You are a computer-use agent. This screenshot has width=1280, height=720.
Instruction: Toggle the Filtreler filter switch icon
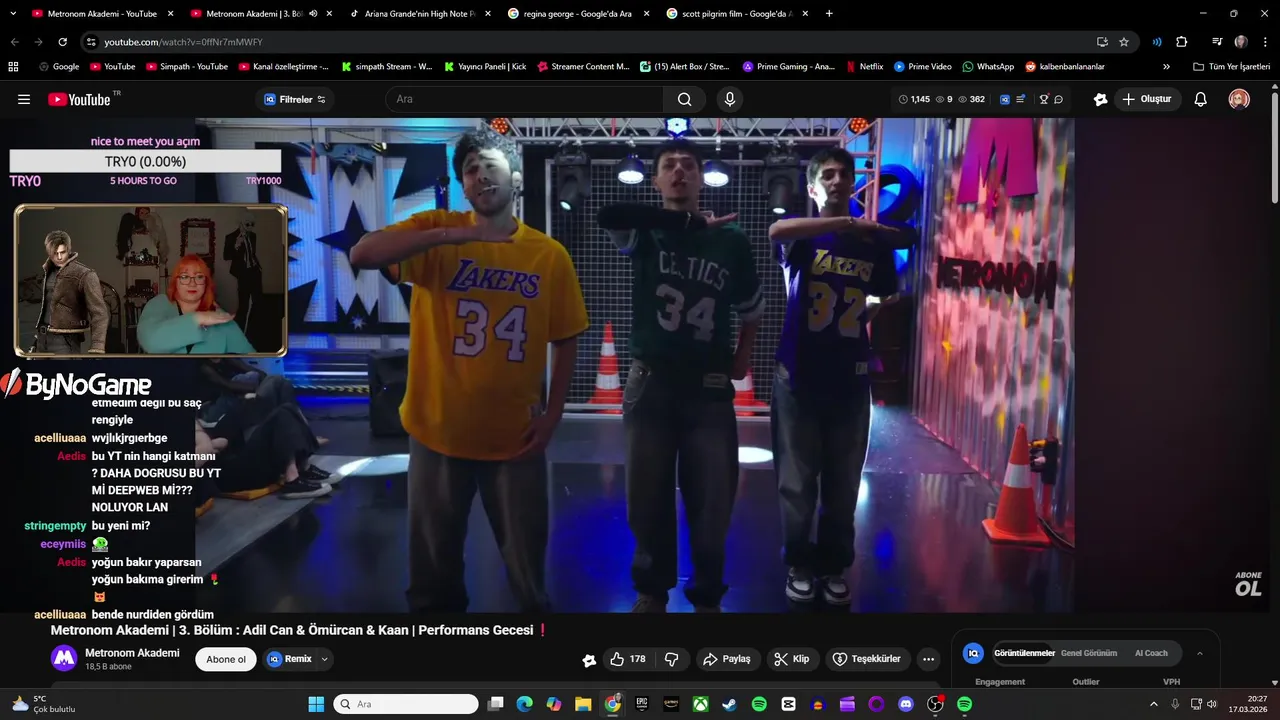321,99
